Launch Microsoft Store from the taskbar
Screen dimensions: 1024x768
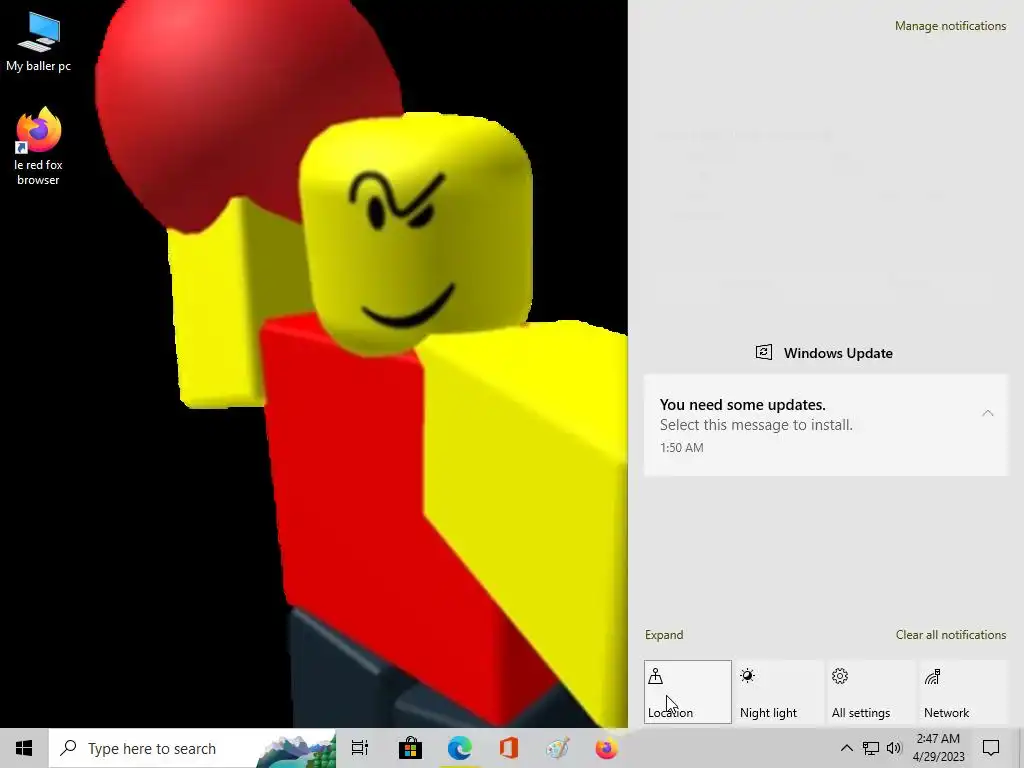[x=410, y=748]
